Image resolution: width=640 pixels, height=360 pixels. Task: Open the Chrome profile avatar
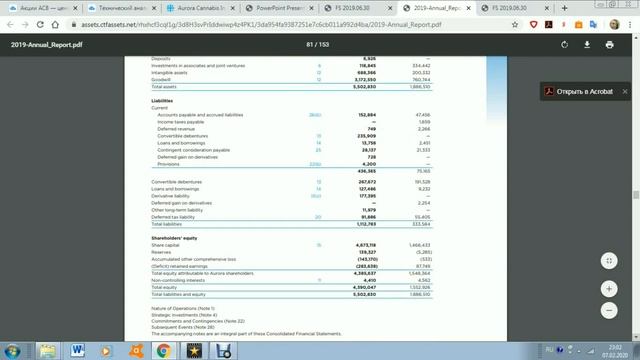pos(614,24)
